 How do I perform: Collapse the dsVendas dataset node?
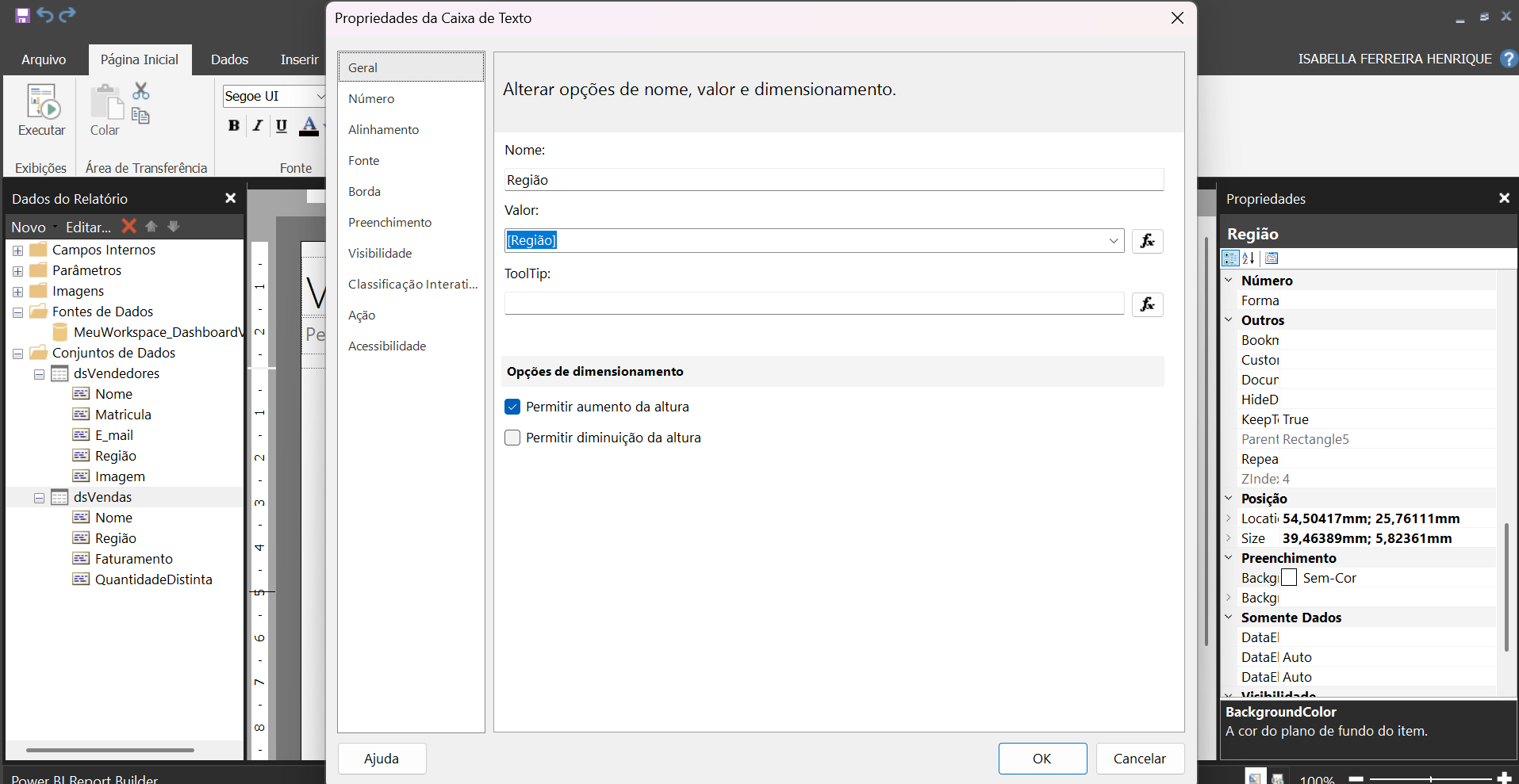[39, 498]
